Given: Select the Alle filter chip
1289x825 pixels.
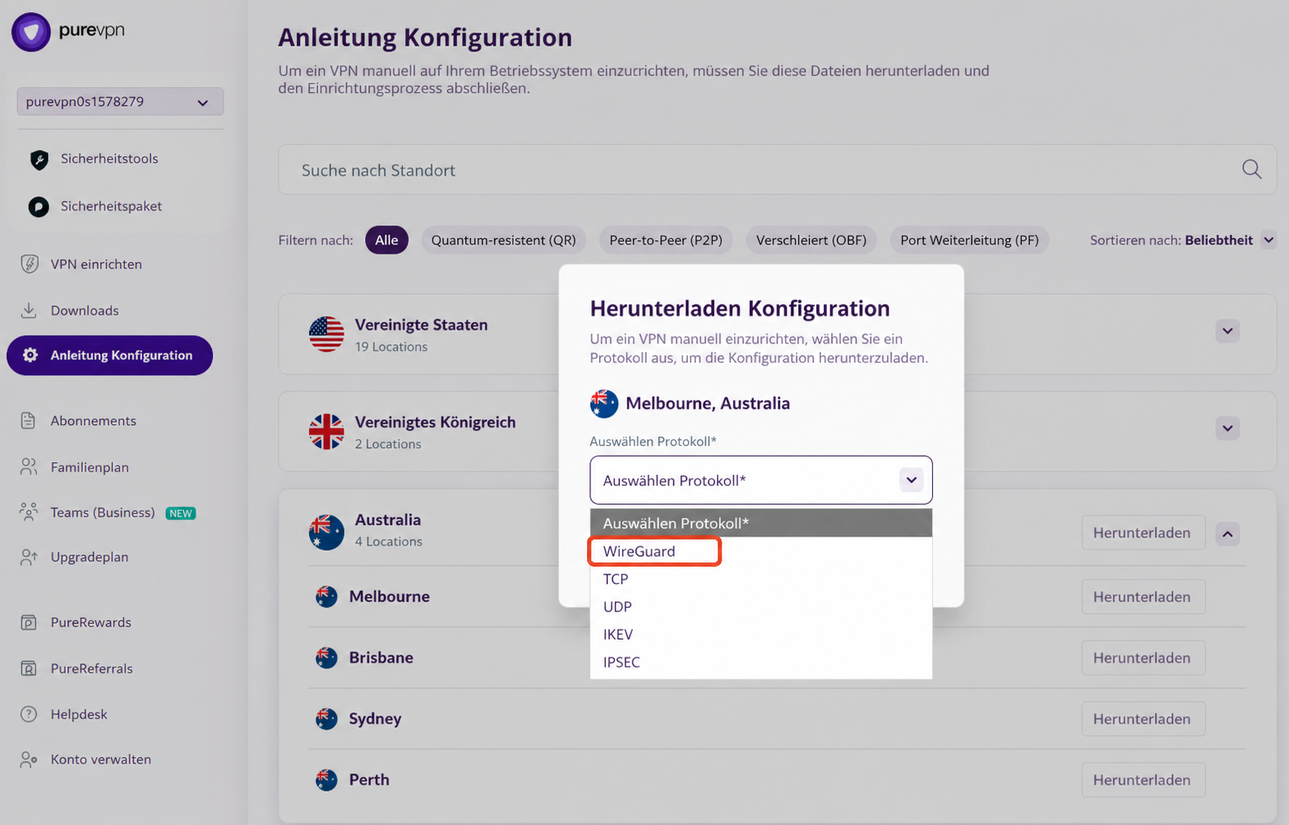Looking at the screenshot, I should (x=387, y=240).
